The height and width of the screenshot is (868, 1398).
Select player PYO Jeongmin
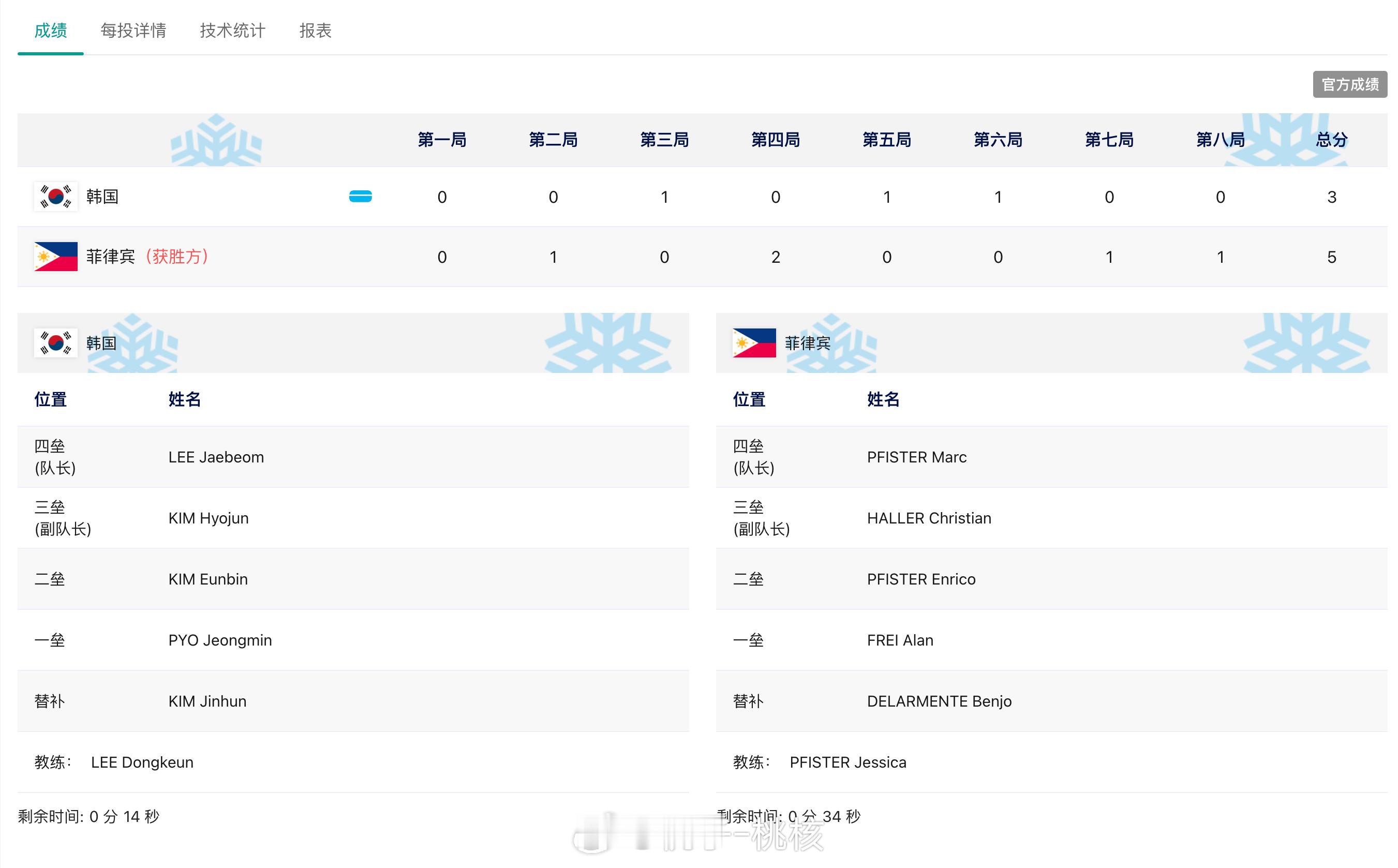point(220,640)
